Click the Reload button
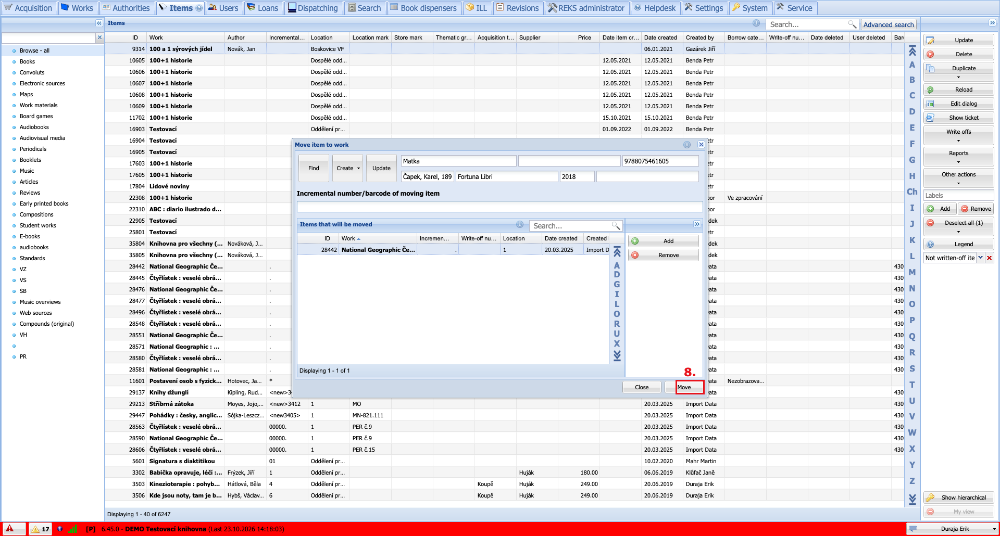The width and height of the screenshot is (1000, 536). click(959, 90)
